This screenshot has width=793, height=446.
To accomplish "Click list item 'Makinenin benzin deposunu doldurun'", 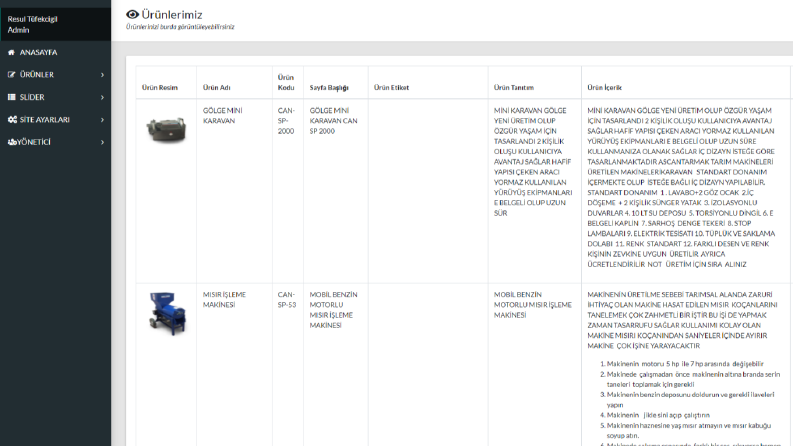I will (690, 399).
